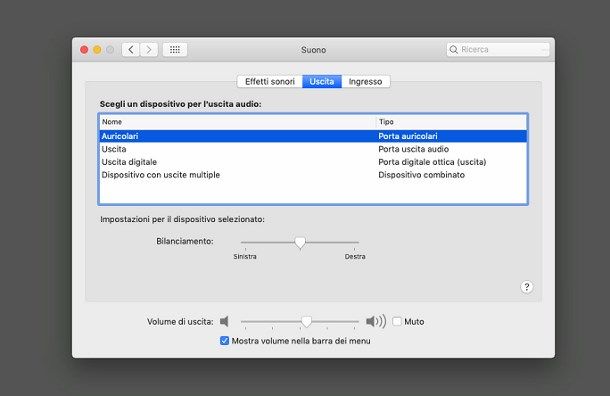
Task: Minimize the window with the yellow button
Action: 97,50
